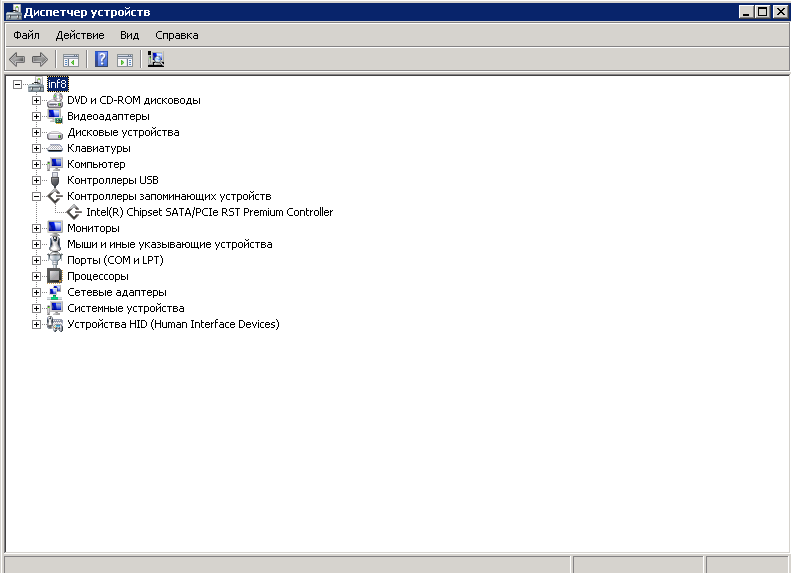Select the Видеоадаптеры label
Screen dimensions: 791x573
click(108, 117)
